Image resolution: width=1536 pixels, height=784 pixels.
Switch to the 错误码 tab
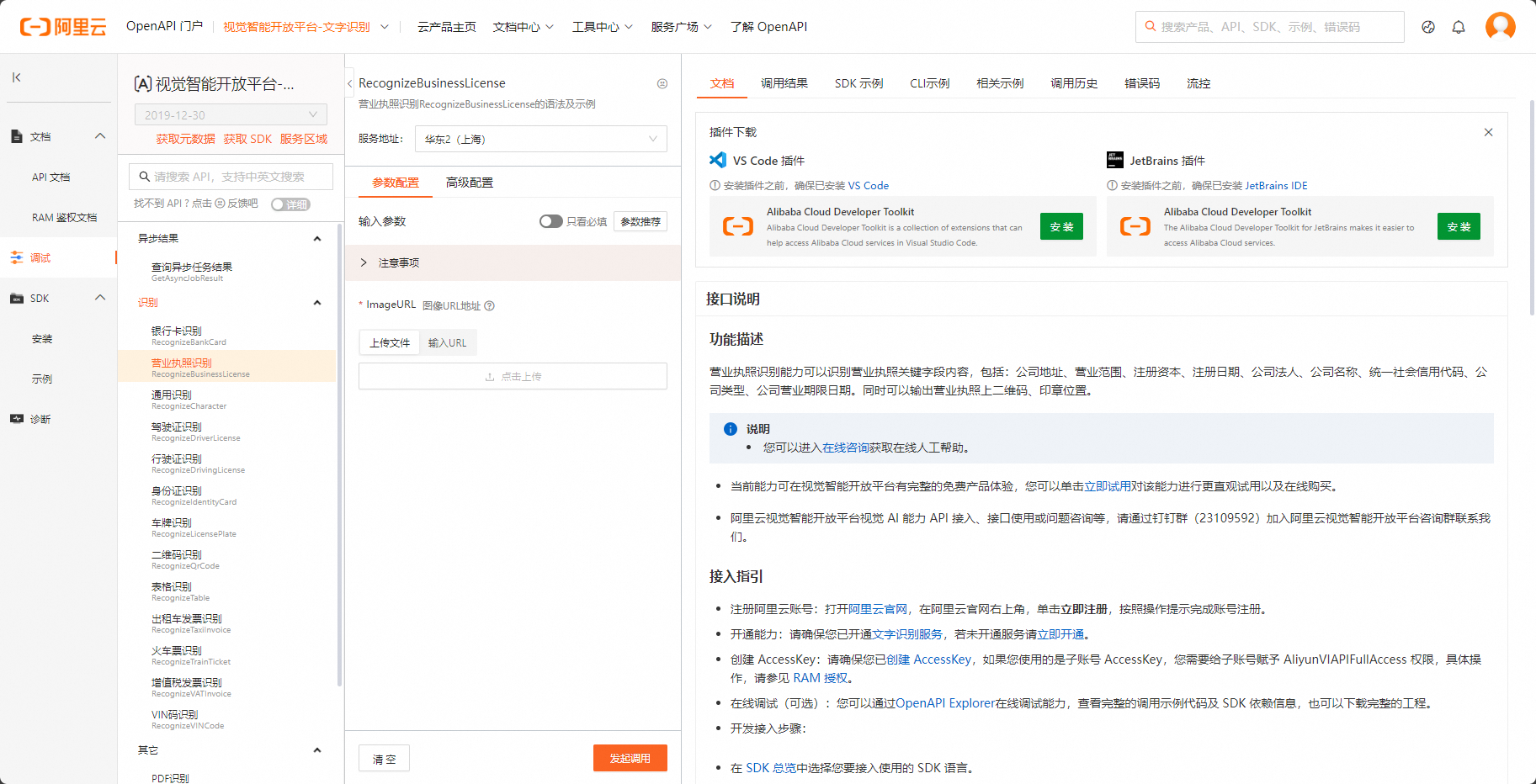(1142, 83)
